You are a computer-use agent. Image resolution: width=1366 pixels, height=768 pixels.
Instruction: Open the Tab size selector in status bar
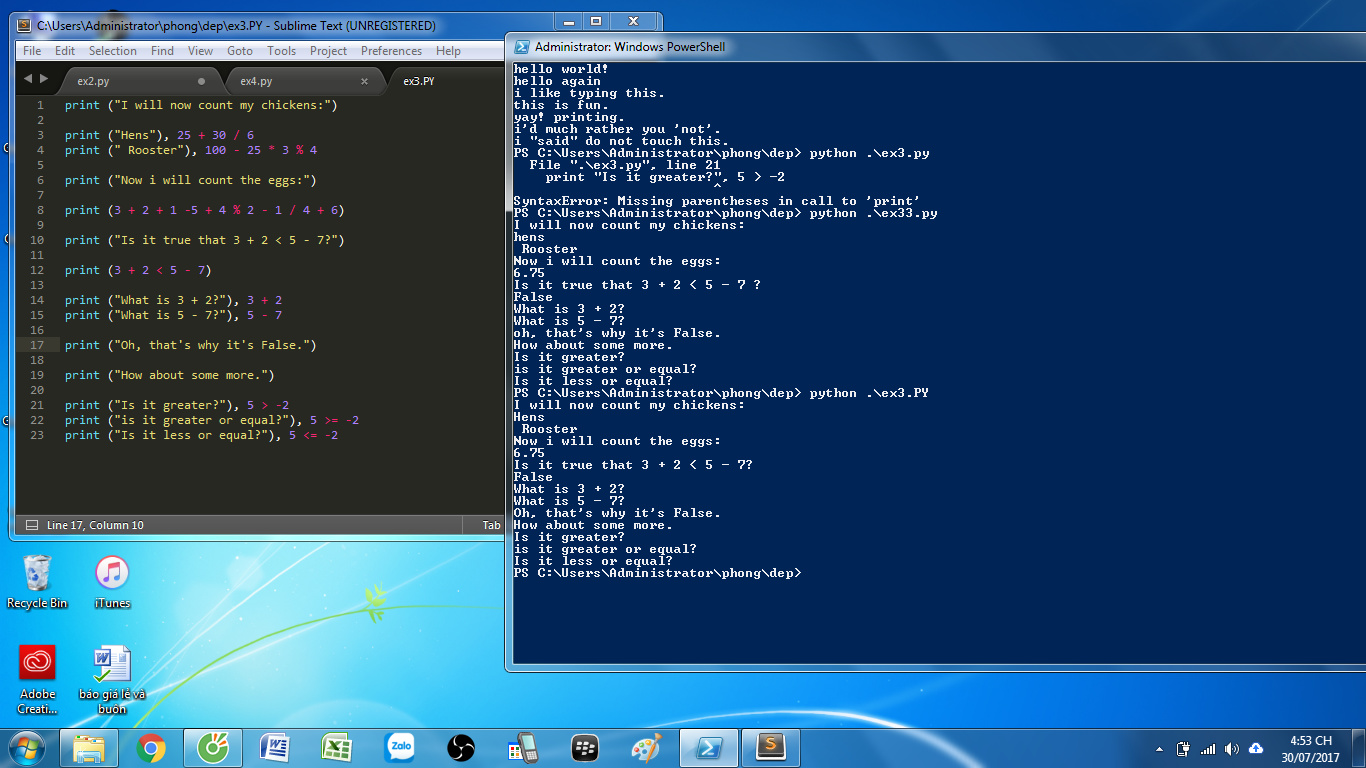pos(490,525)
